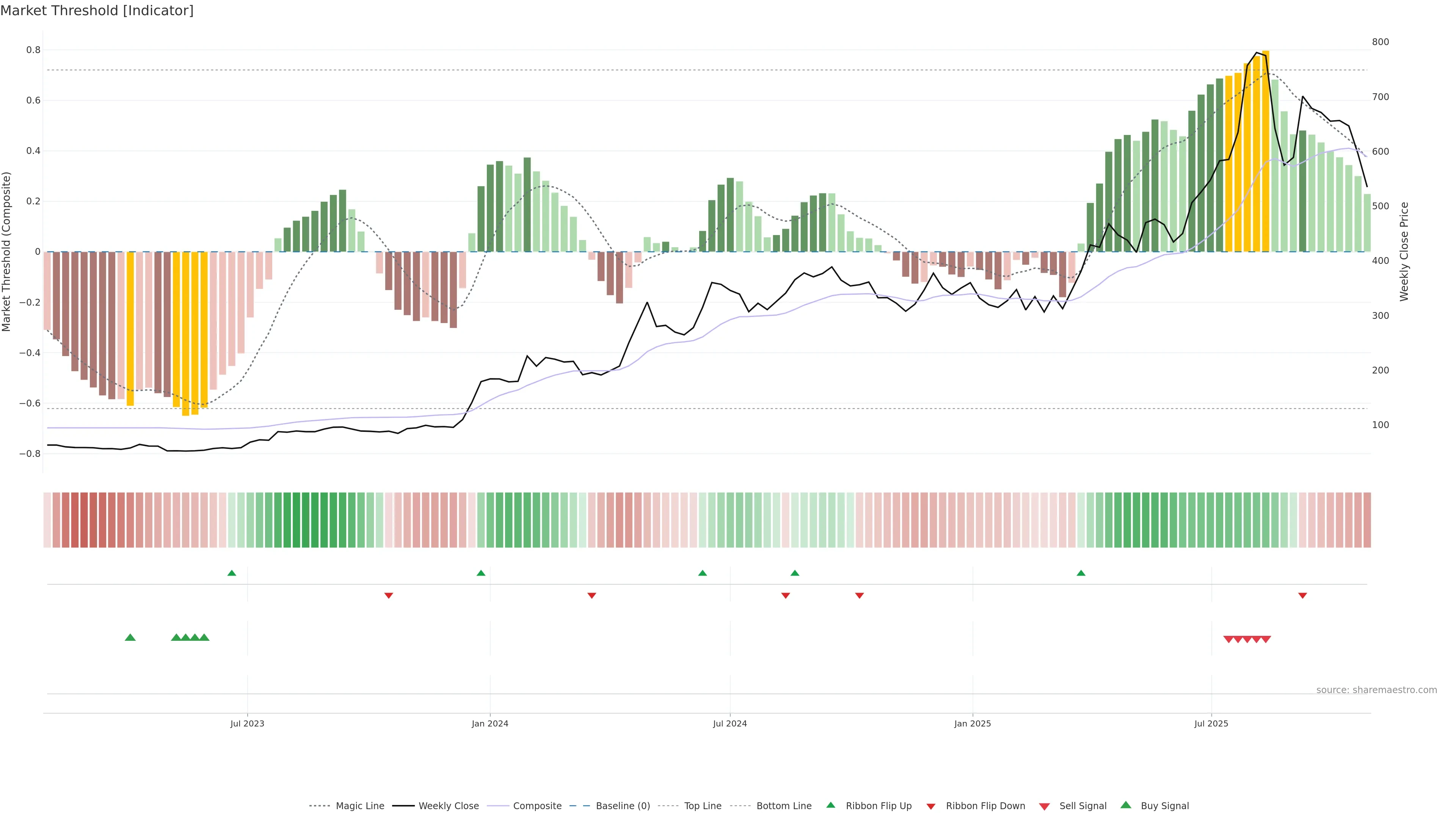Click ribbon flip up marker after Jan 2025
1456x819 pixels.
[1081, 573]
